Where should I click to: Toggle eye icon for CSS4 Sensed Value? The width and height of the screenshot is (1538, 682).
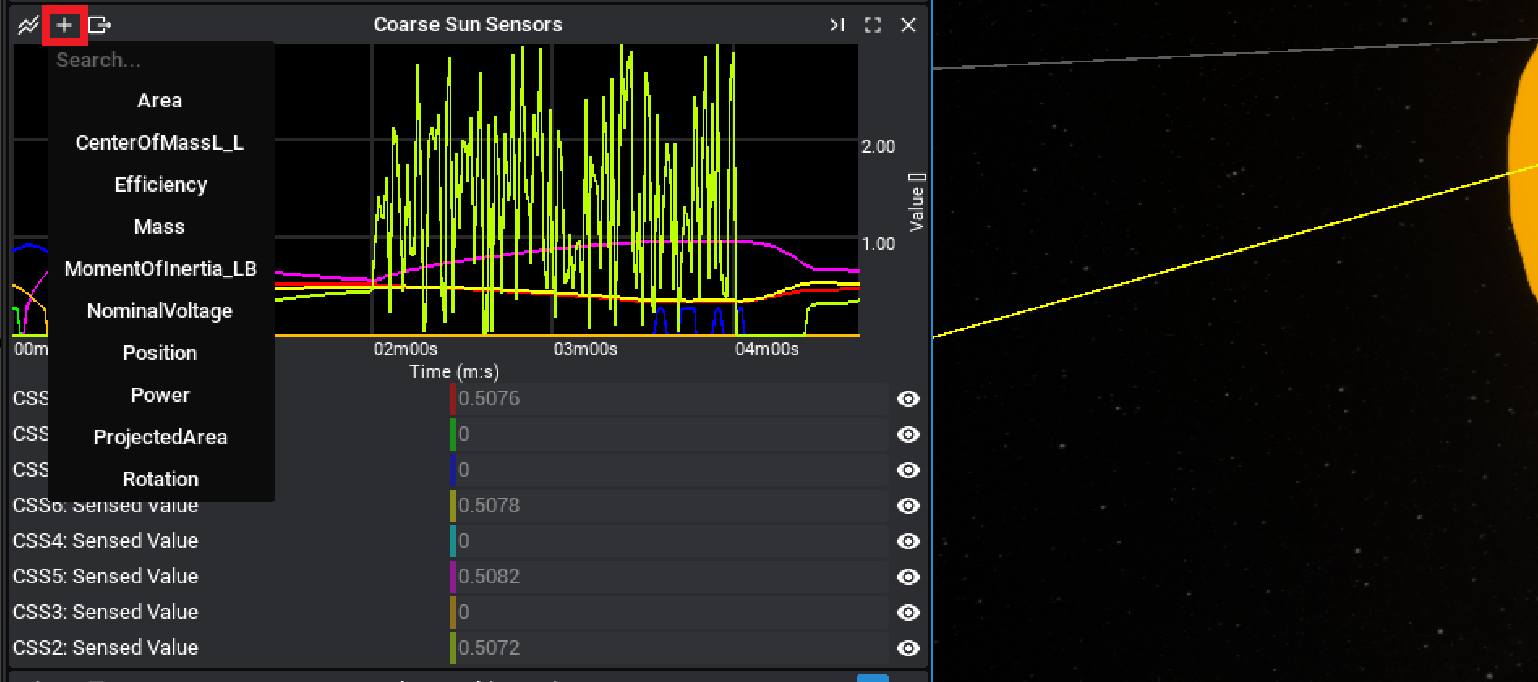(x=908, y=541)
